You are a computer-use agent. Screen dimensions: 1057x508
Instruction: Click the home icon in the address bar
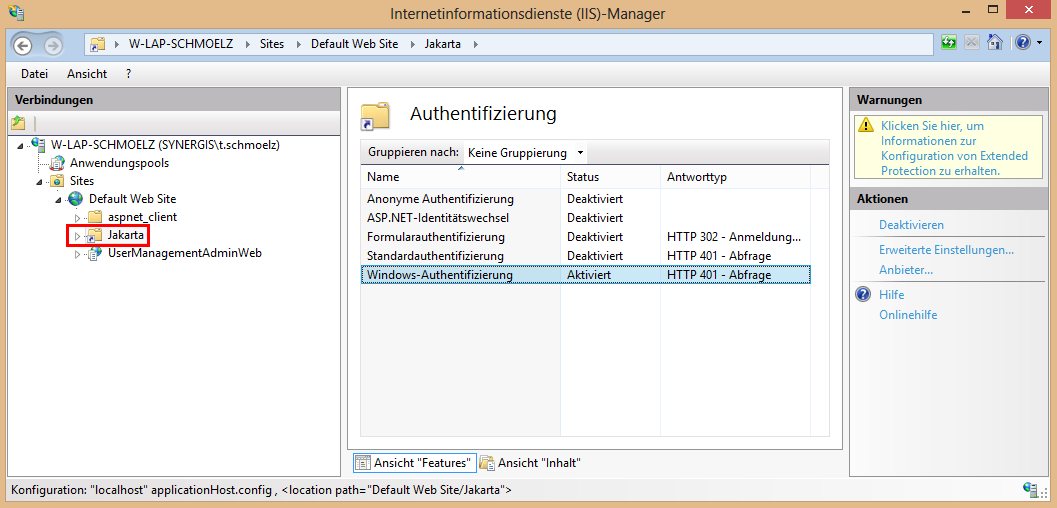(994, 43)
